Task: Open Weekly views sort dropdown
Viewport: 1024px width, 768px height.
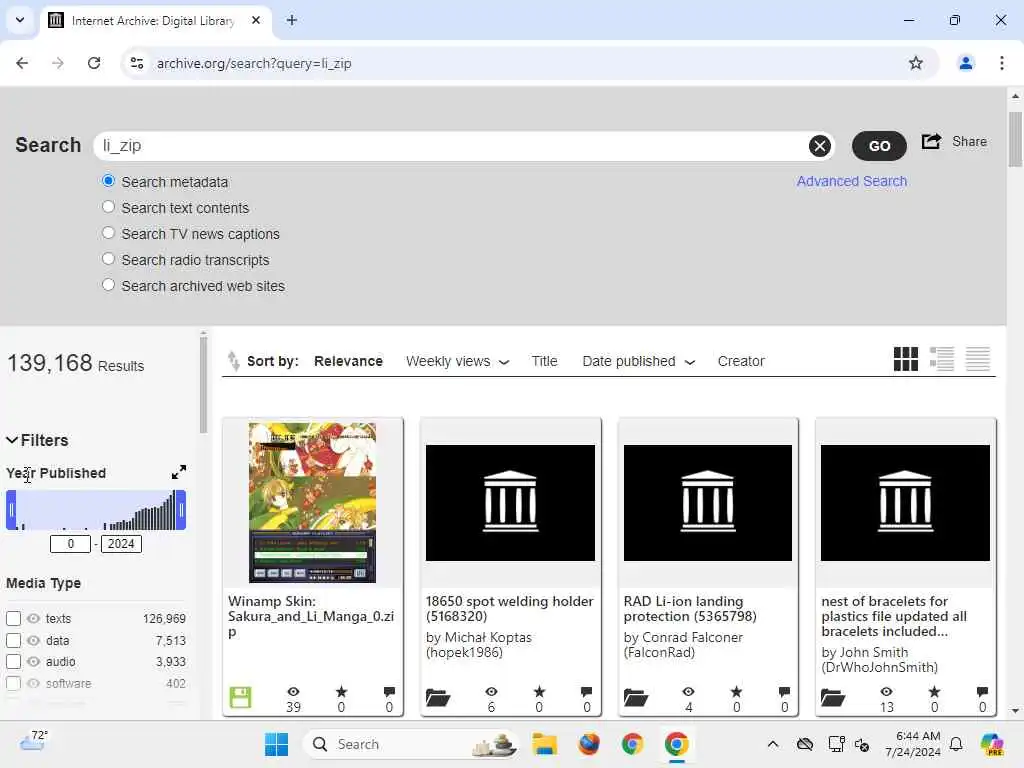Action: (x=457, y=361)
